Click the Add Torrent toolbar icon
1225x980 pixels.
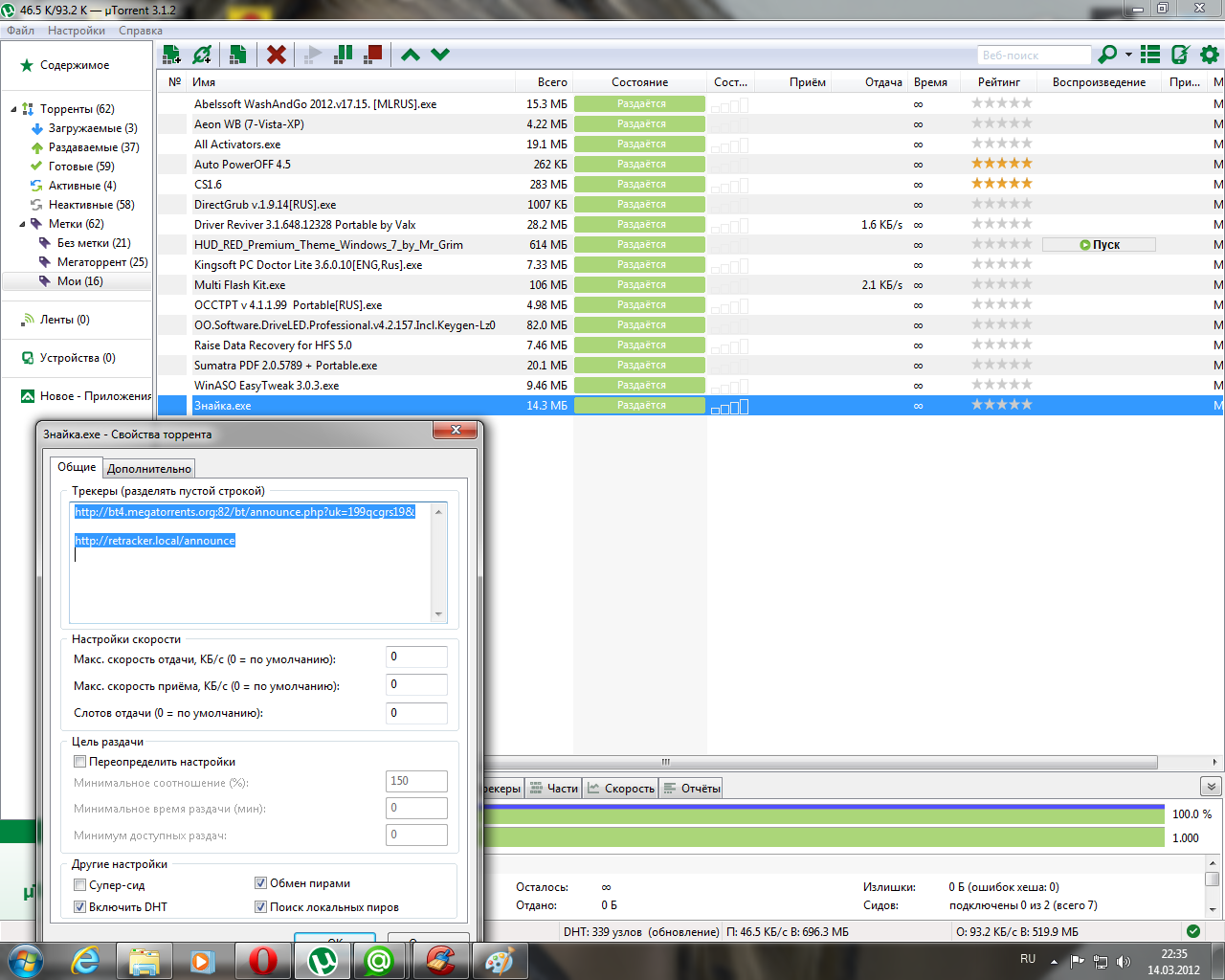click(172, 55)
